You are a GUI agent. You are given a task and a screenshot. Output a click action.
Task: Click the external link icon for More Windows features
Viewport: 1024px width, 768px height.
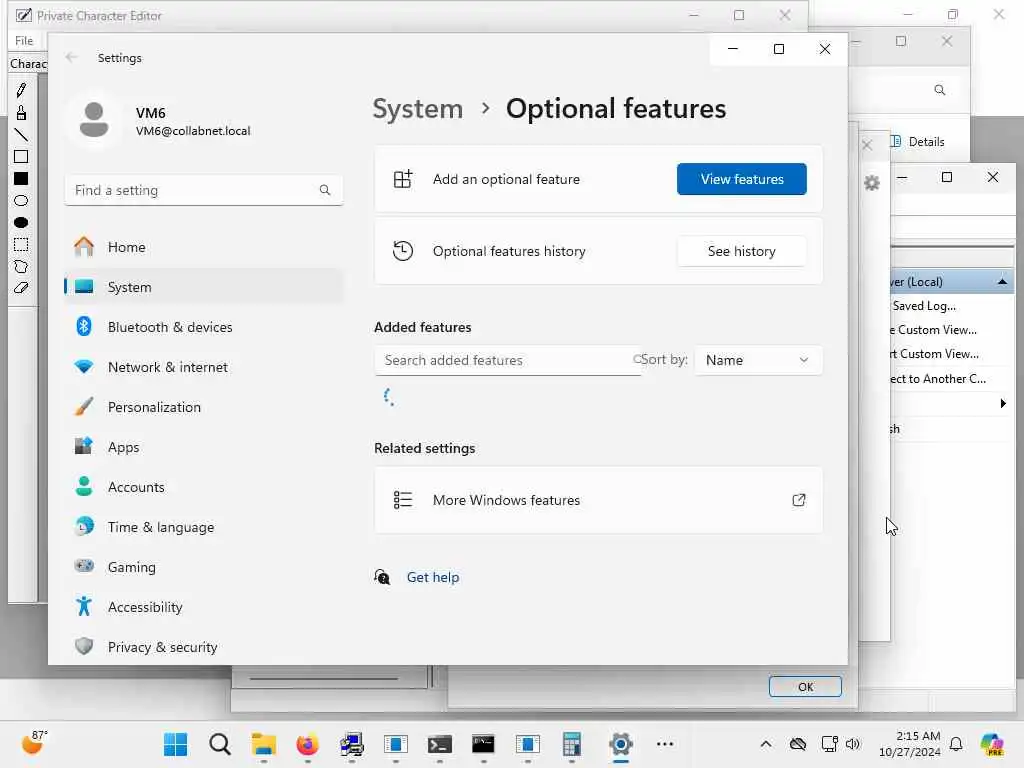coord(799,500)
